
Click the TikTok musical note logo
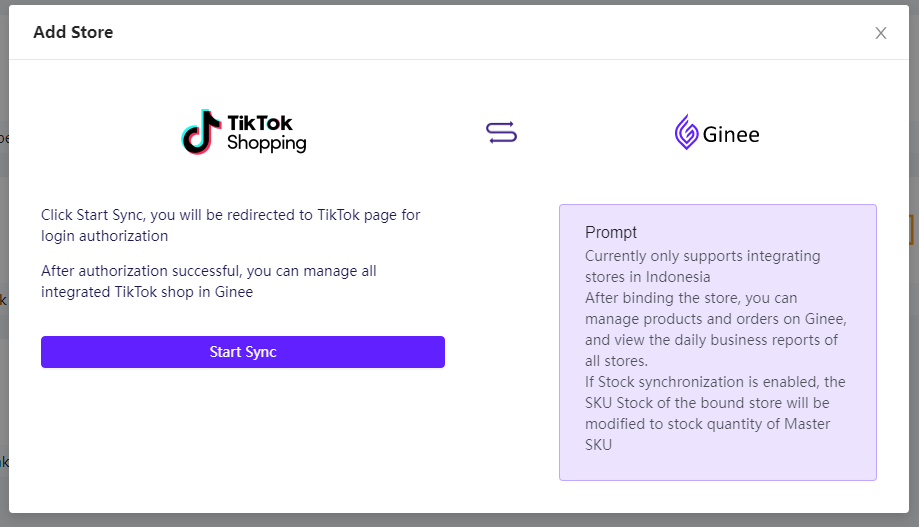click(x=201, y=132)
